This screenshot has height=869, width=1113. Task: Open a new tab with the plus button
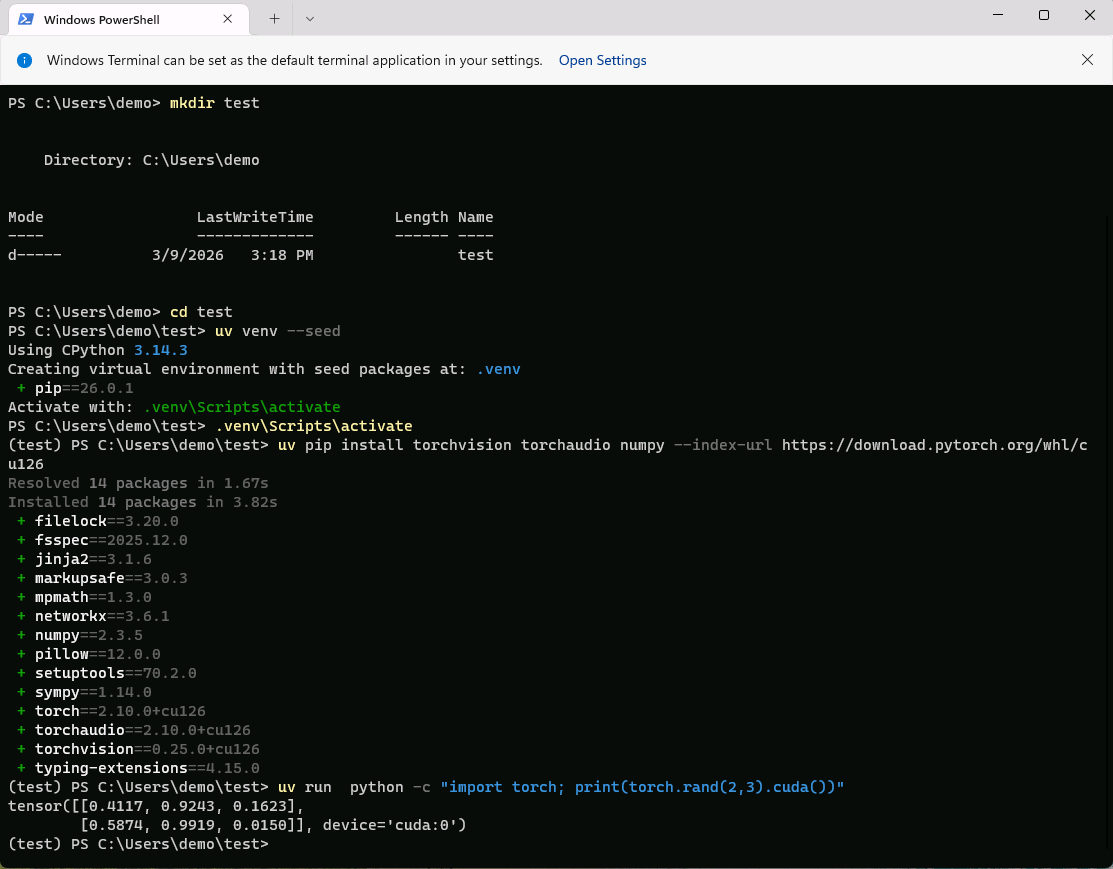pyautogui.click(x=274, y=19)
